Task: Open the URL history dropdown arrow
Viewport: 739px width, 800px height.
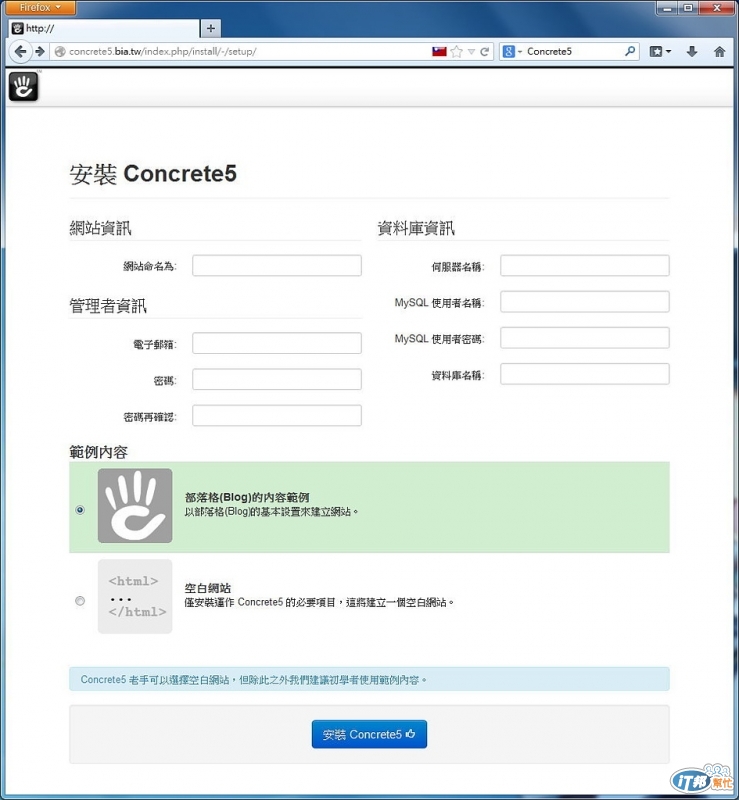Action: point(472,52)
